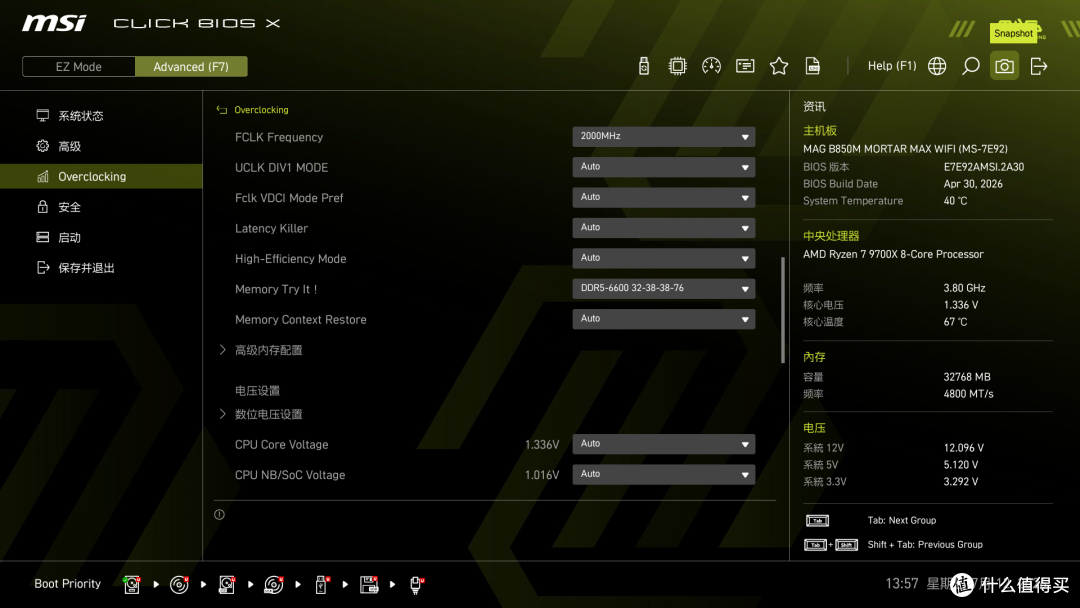Click the 4800 MT/s memory frequency value
Viewport: 1080px width, 608px height.
(968, 394)
